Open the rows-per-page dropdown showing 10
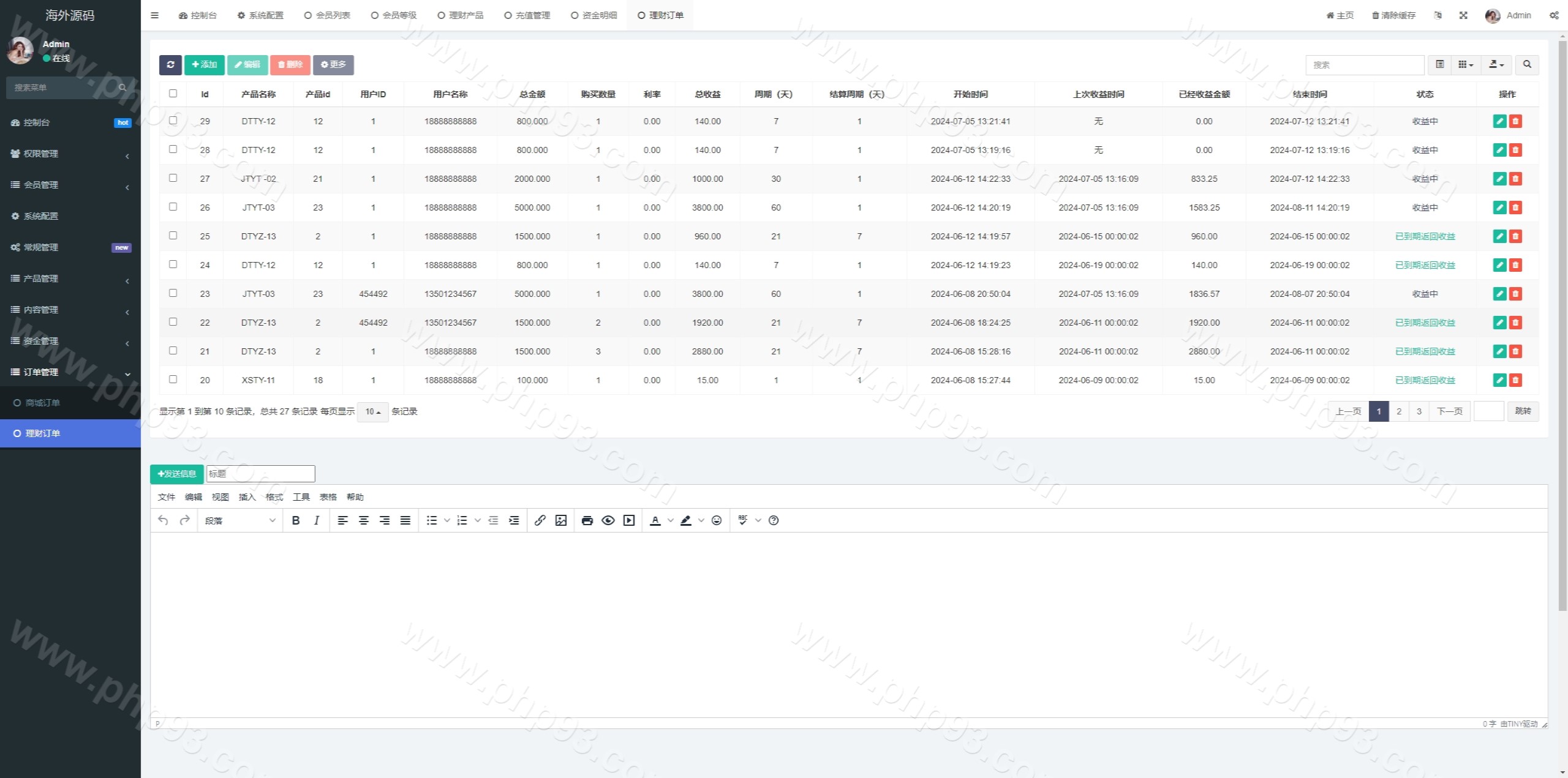 click(x=372, y=412)
